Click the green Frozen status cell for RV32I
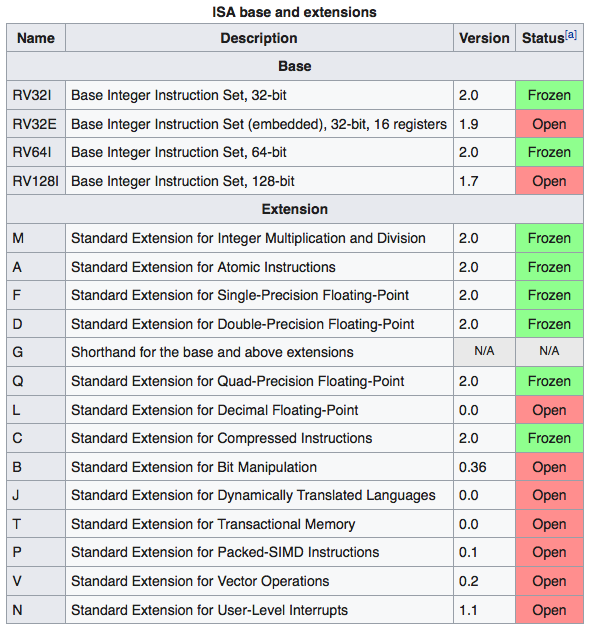591x629 pixels. [549, 95]
